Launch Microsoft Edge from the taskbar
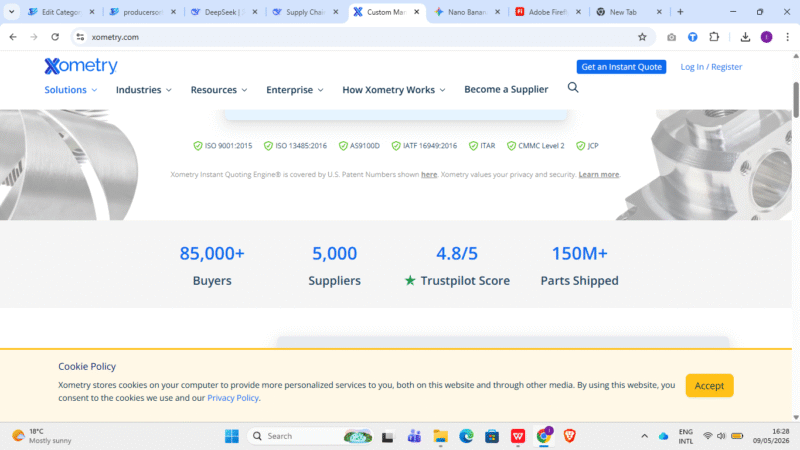The height and width of the screenshot is (450, 800). [466, 436]
